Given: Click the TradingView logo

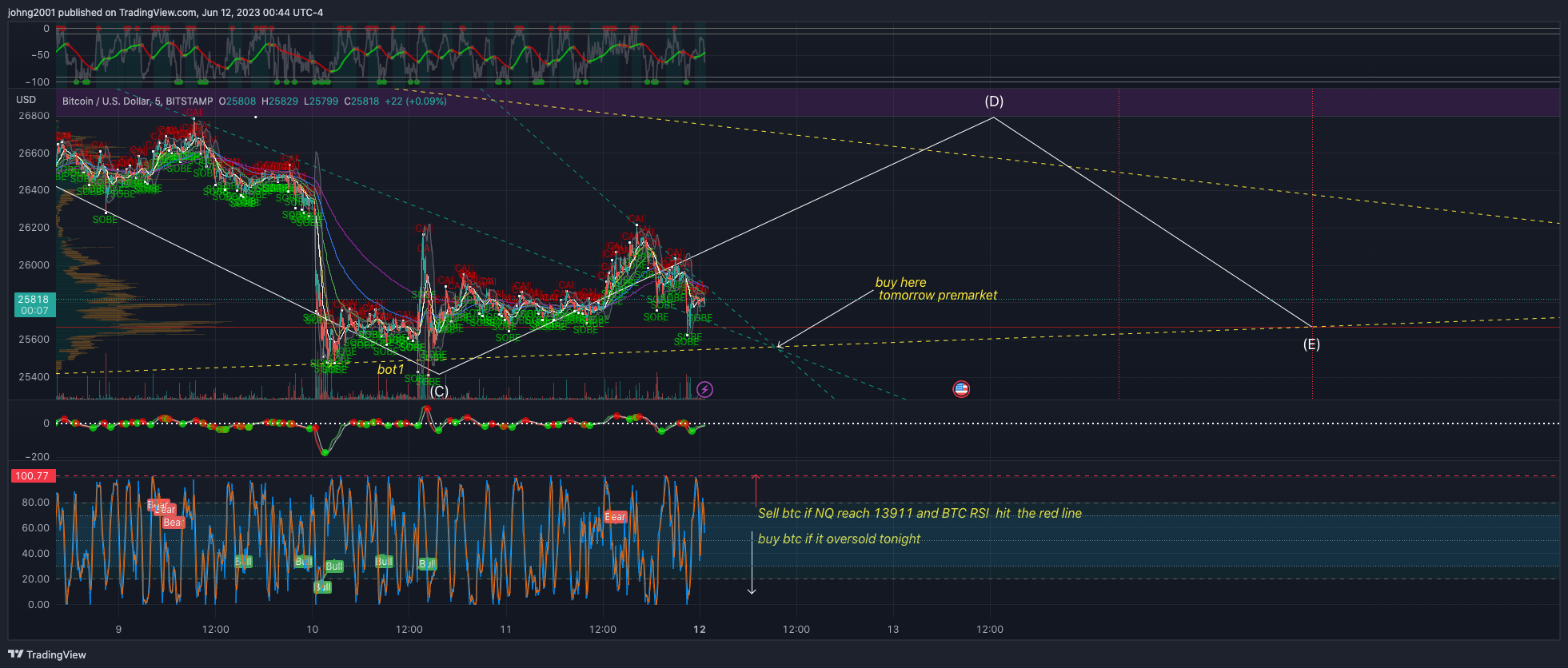Looking at the screenshot, I should (47, 654).
